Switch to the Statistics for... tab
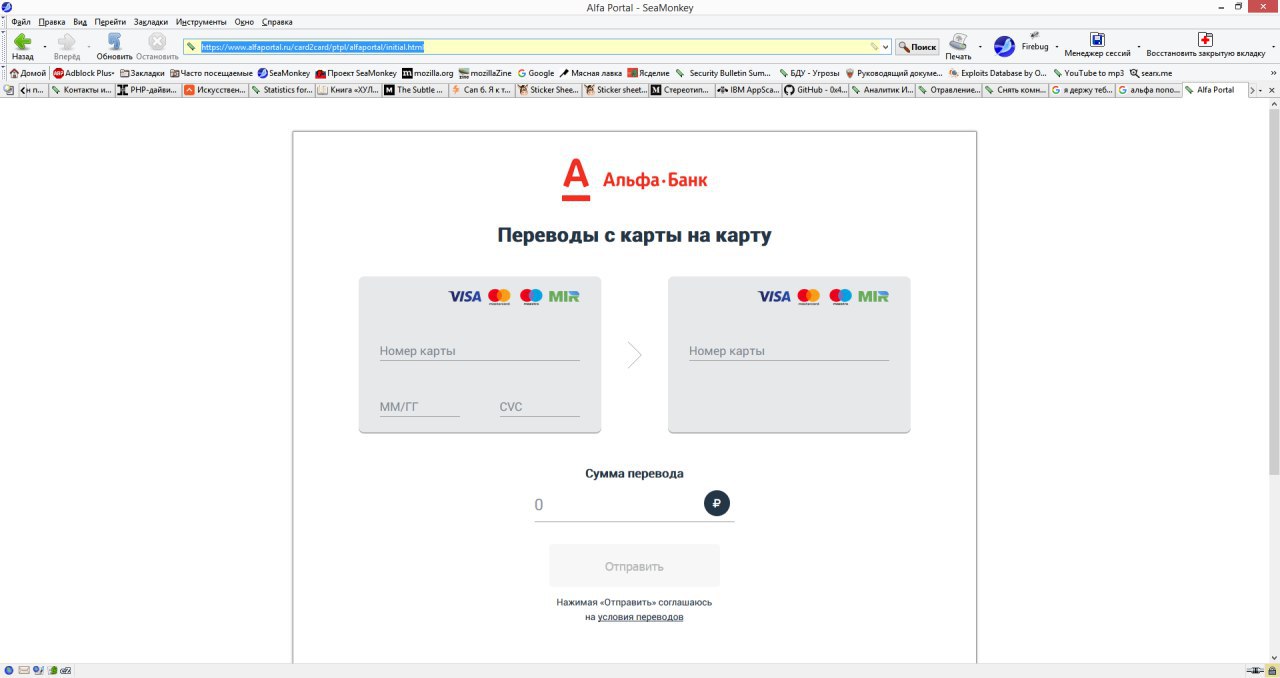 coord(281,90)
